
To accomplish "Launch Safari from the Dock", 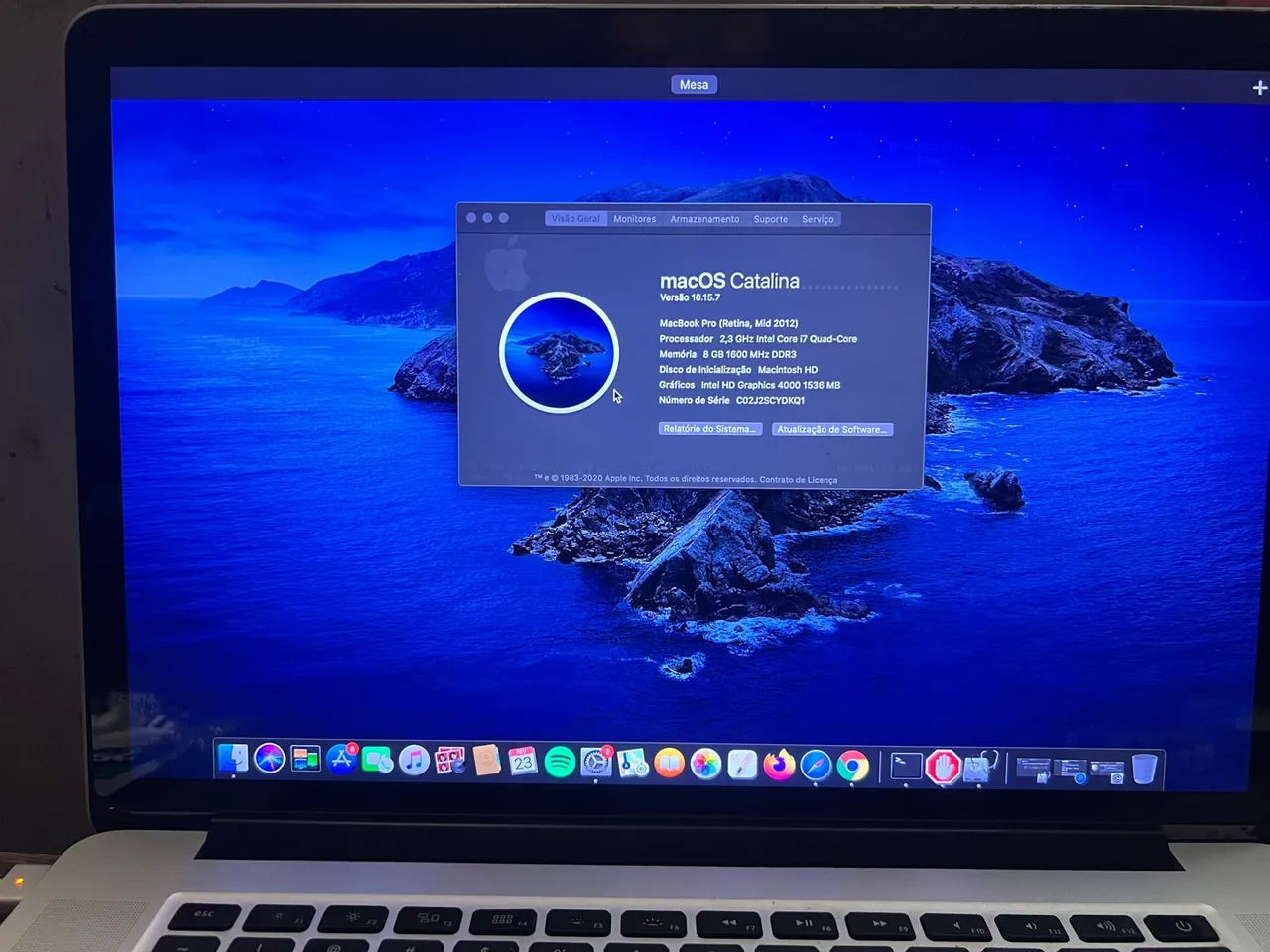I will click(x=816, y=766).
